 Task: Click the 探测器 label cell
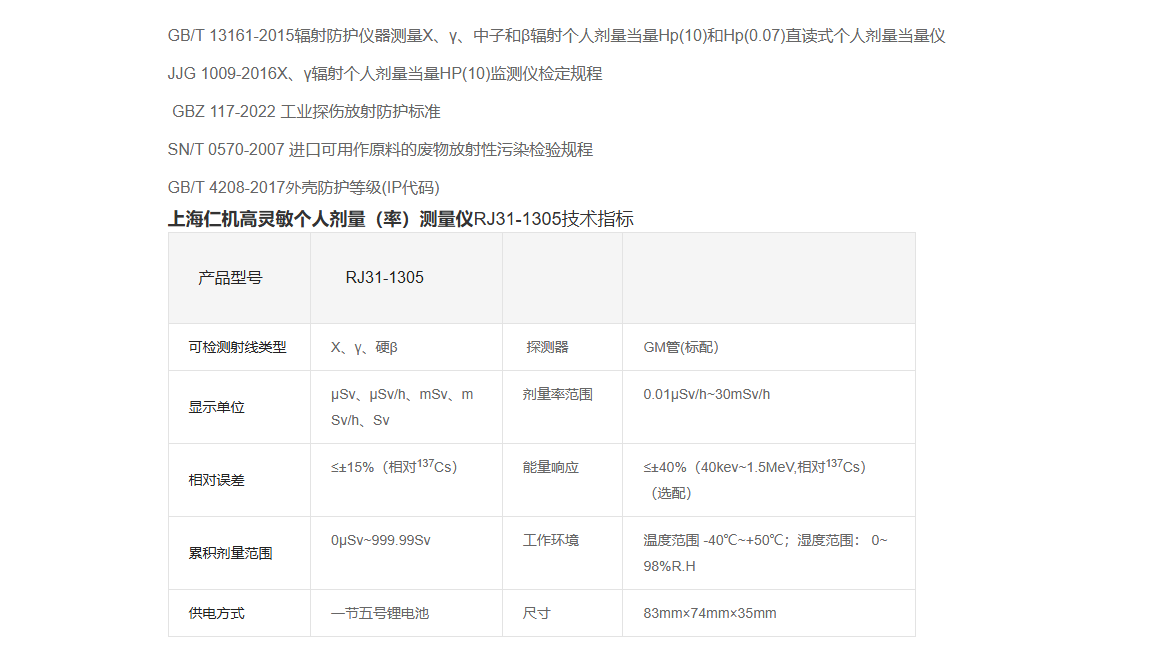tap(563, 347)
